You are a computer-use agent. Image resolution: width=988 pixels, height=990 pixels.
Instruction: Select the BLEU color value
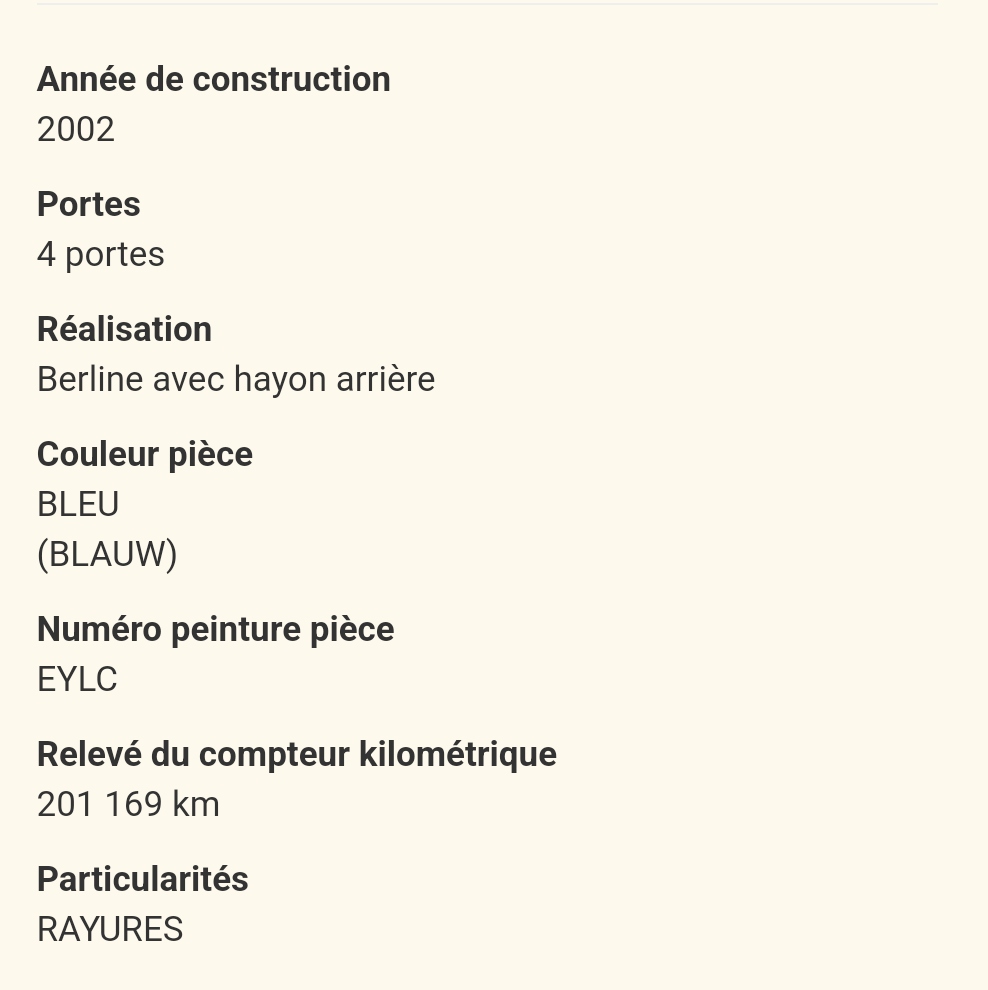click(78, 504)
